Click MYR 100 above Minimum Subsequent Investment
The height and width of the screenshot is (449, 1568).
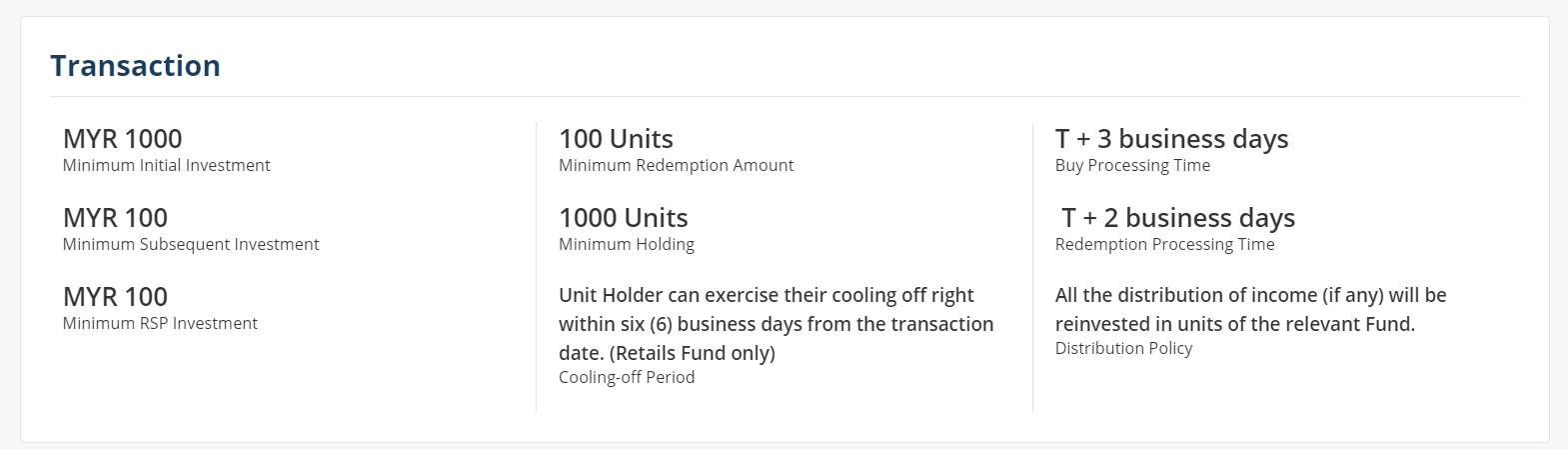pos(115,218)
